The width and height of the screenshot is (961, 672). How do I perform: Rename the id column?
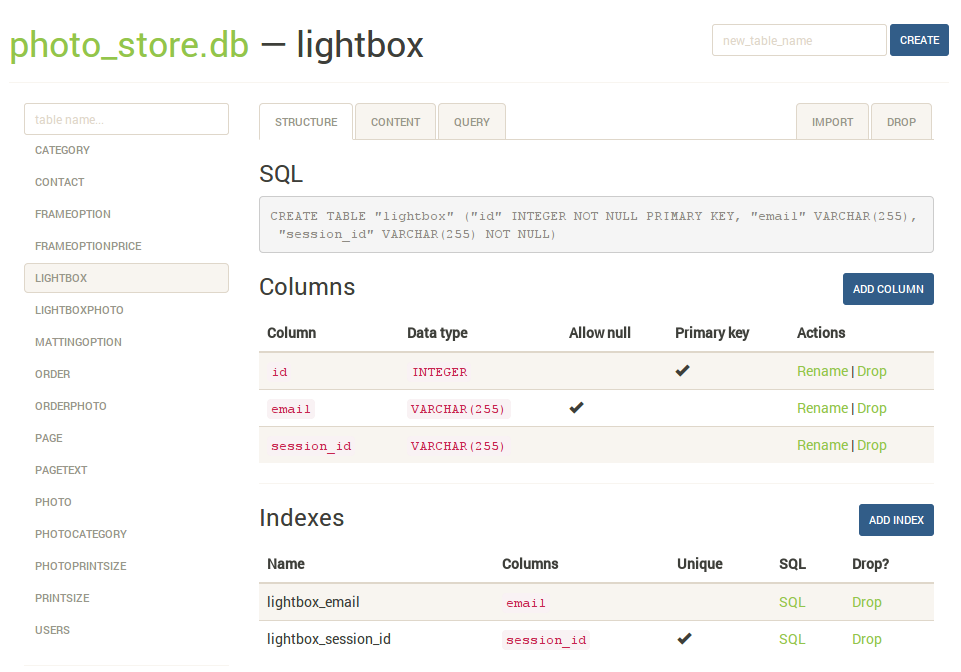tap(822, 371)
